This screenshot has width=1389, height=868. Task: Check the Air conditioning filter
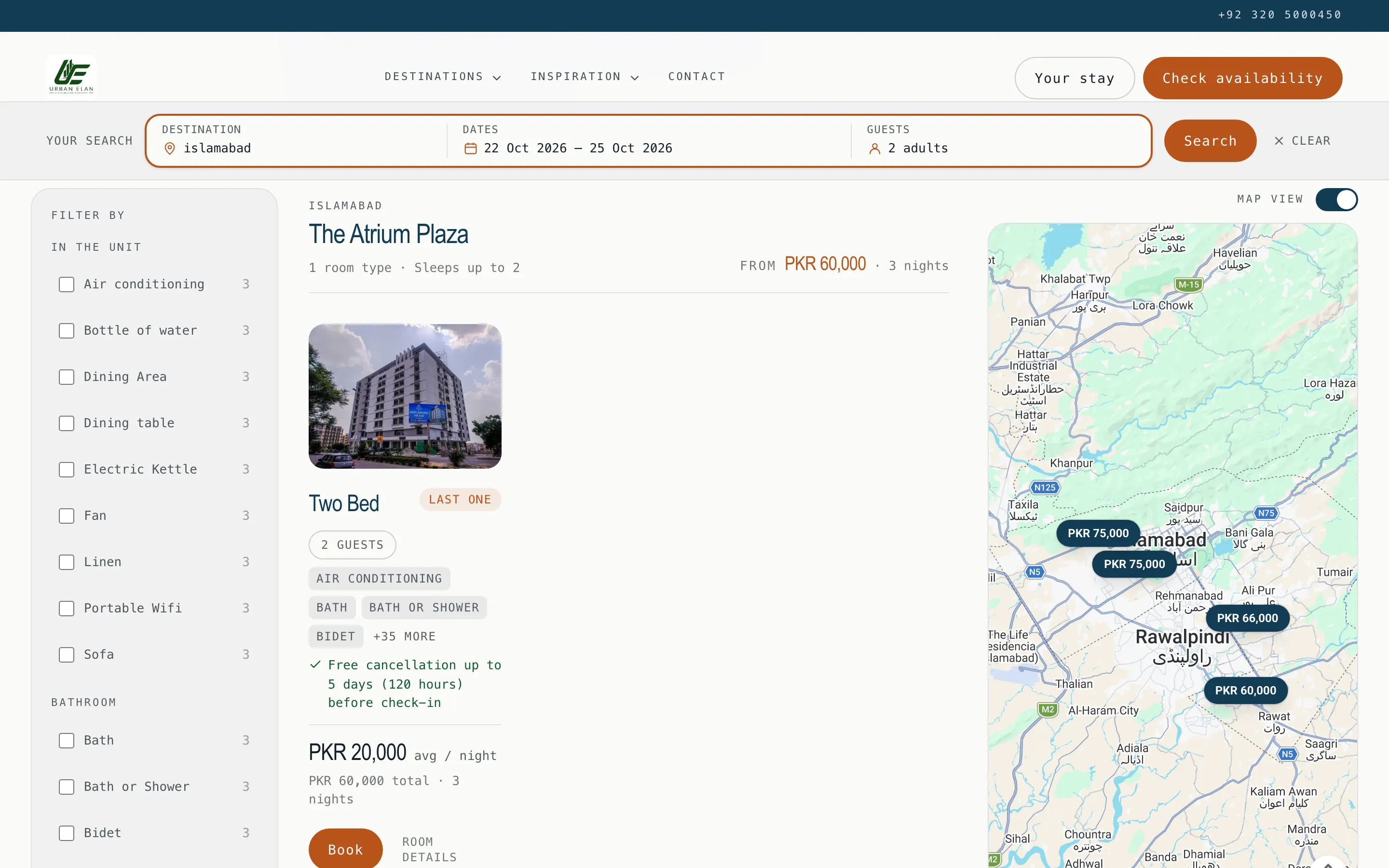pyautogui.click(x=67, y=284)
